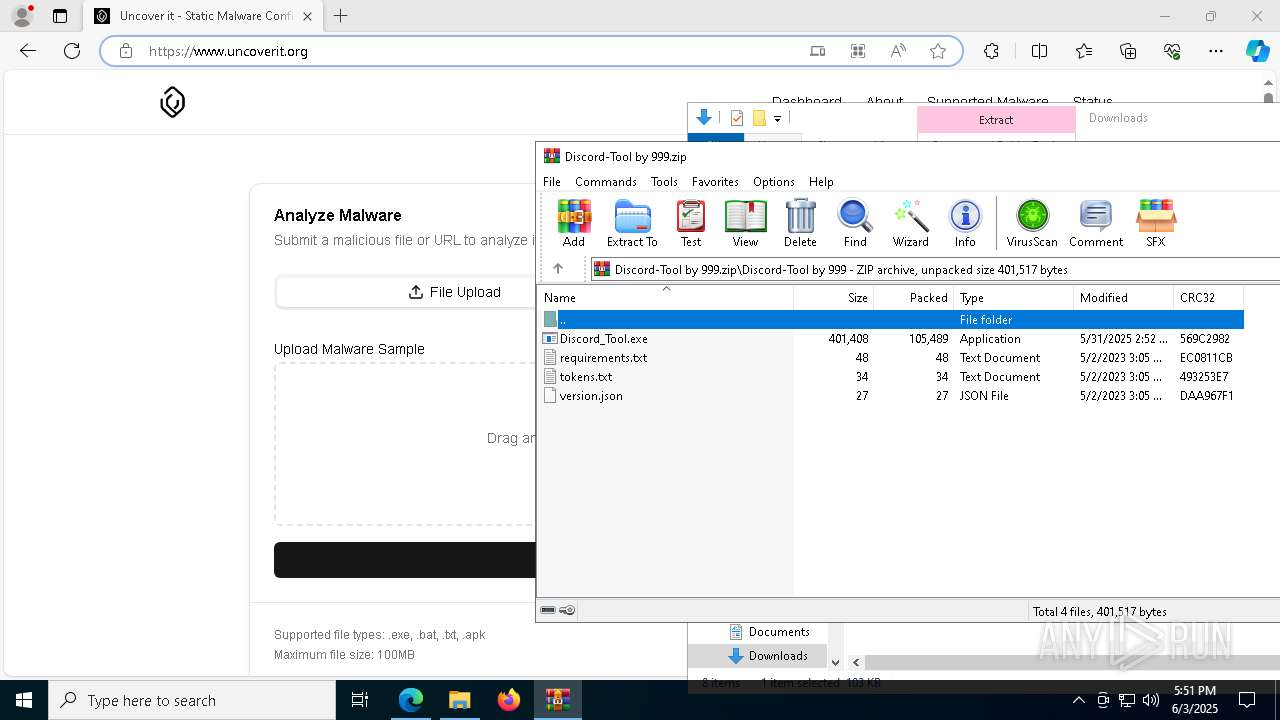Open the File menu in WinRAR

552,182
